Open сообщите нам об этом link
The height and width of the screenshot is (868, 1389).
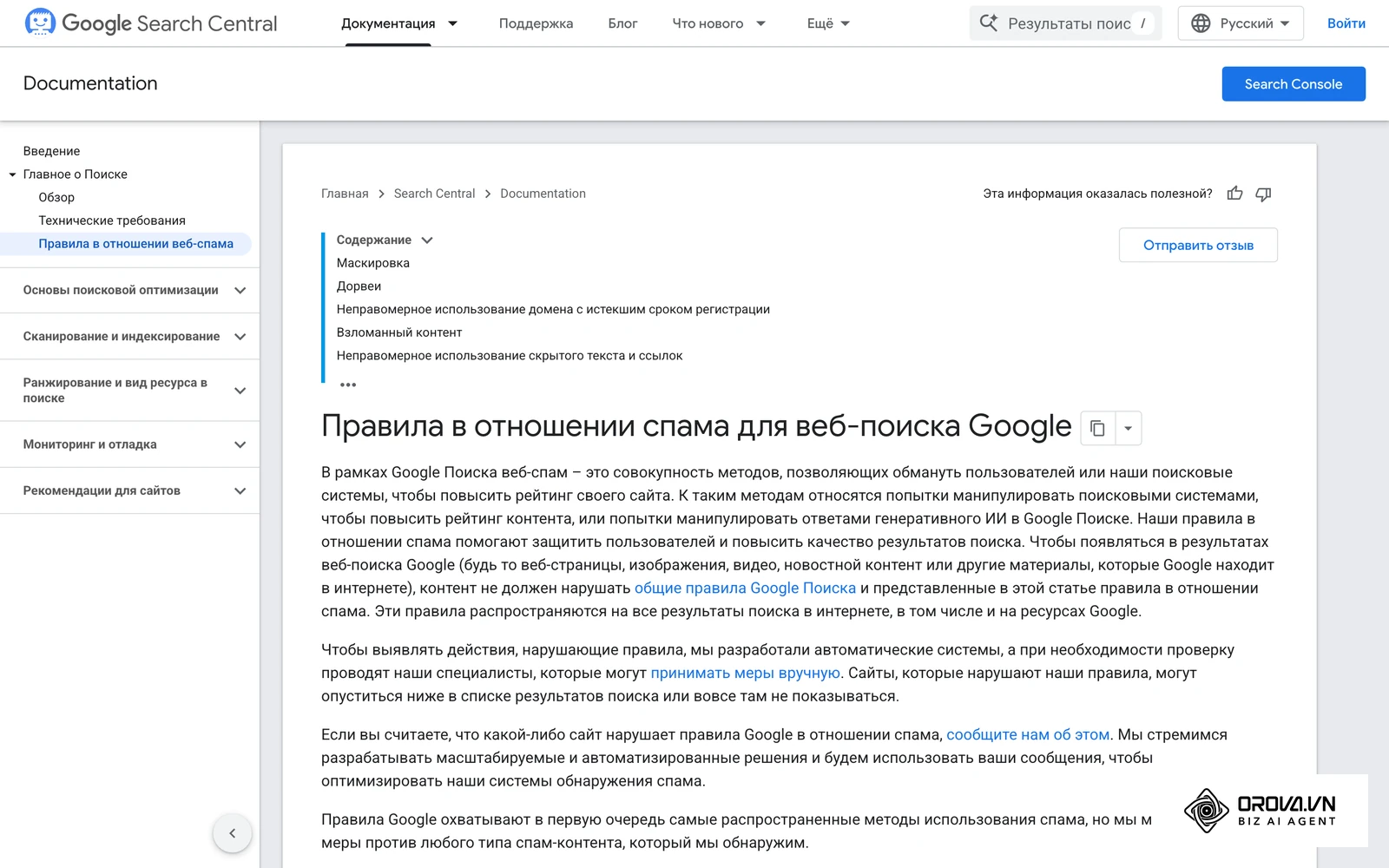[x=1028, y=735]
